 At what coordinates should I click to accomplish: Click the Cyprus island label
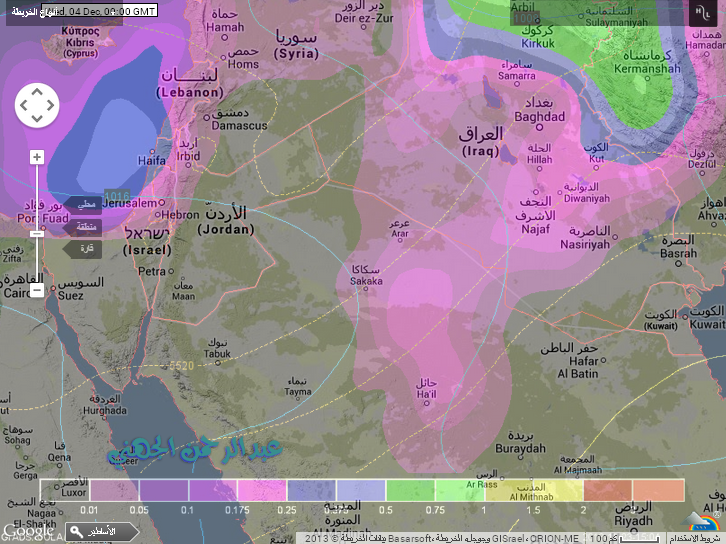pos(81,53)
